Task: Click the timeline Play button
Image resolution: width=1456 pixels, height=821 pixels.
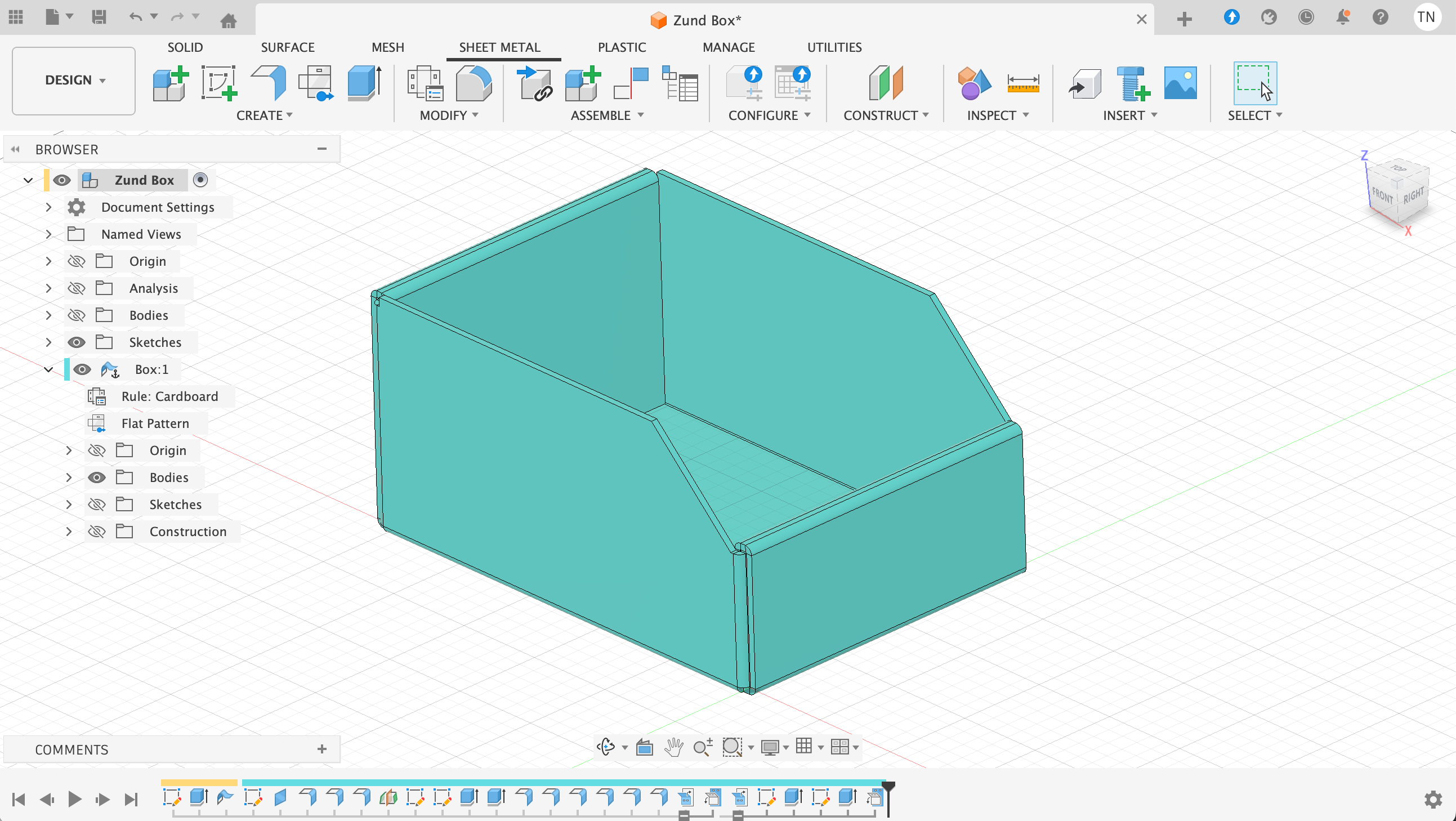Action: pos(74,798)
